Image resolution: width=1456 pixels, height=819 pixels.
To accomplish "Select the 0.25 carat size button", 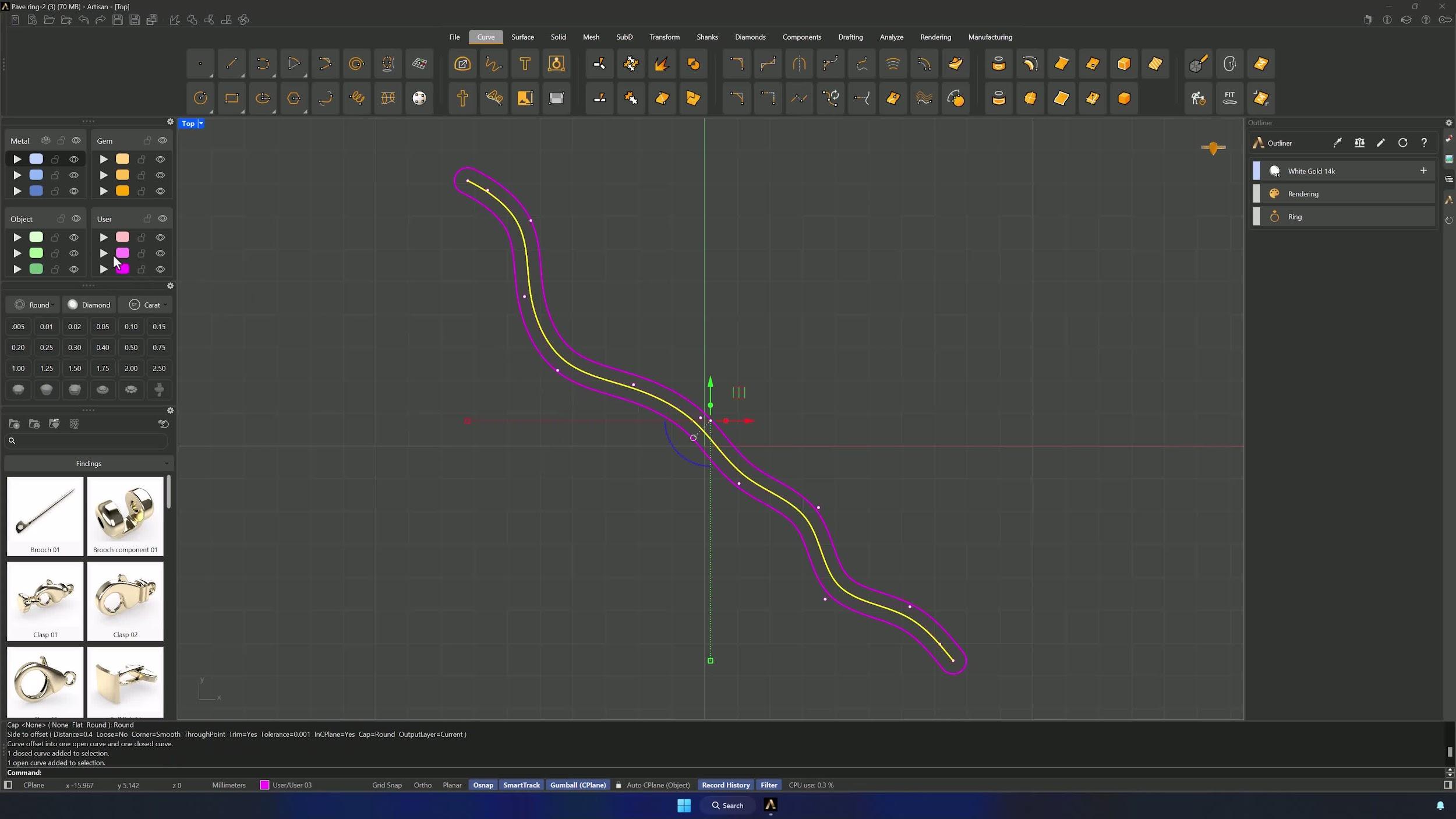I will (47, 347).
